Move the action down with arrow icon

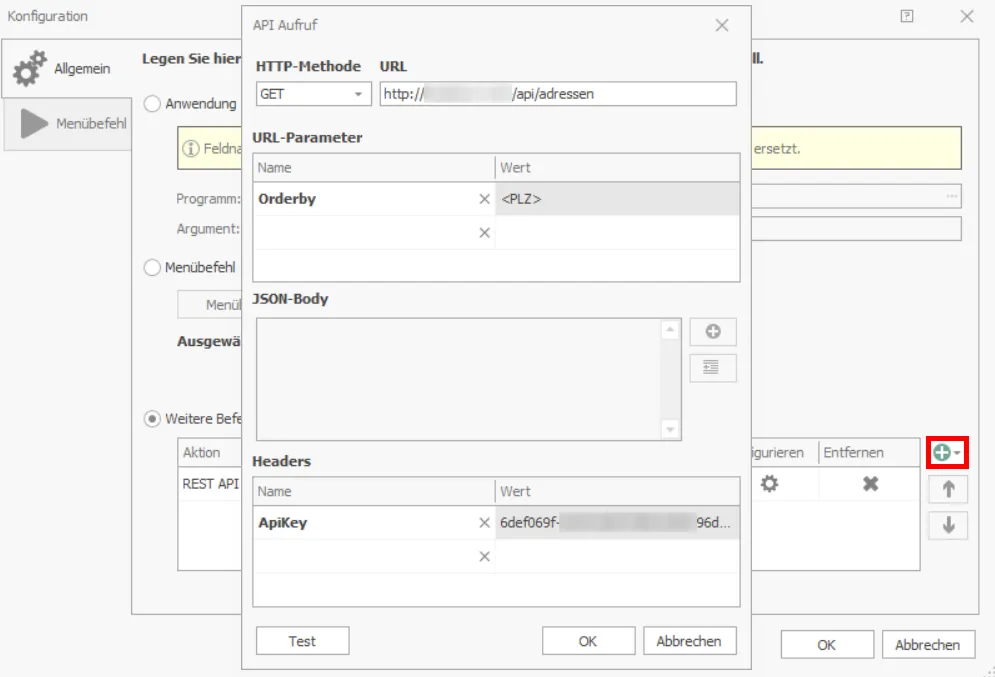click(948, 525)
